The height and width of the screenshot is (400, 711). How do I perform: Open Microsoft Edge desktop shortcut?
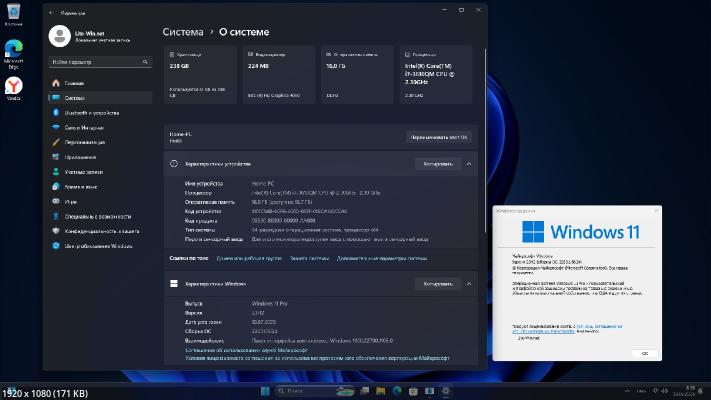click(x=13, y=54)
